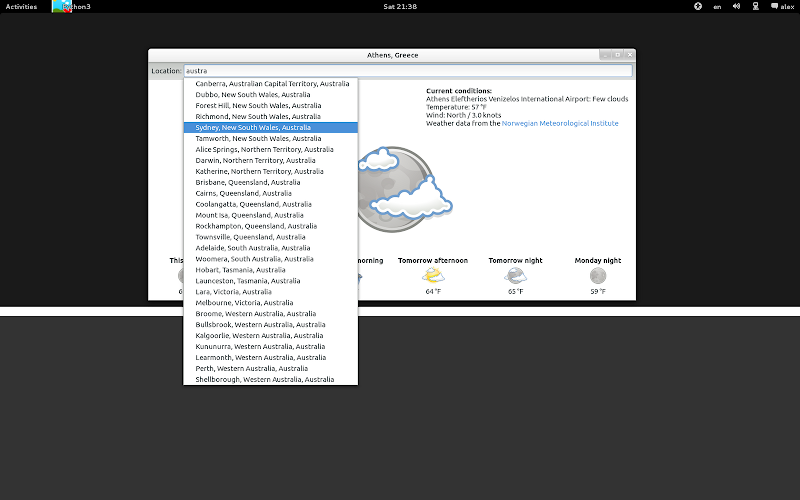Select Rockhampton, Queensland

[271, 226]
